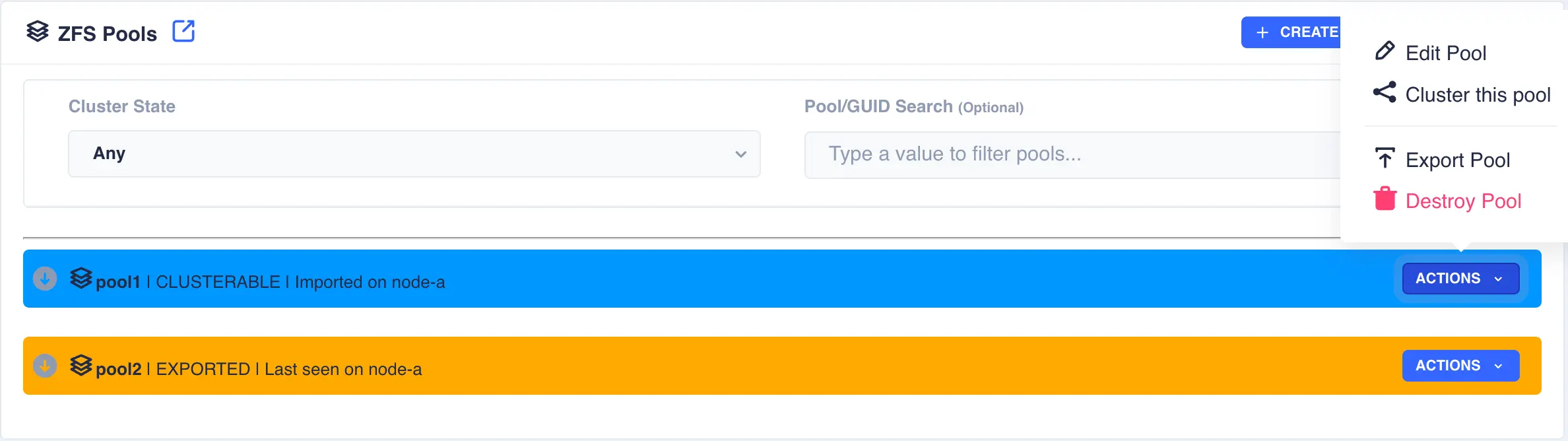Click the red trash icon for Destroy Pool
Screen dimensions: 1568x441
click(1385, 199)
